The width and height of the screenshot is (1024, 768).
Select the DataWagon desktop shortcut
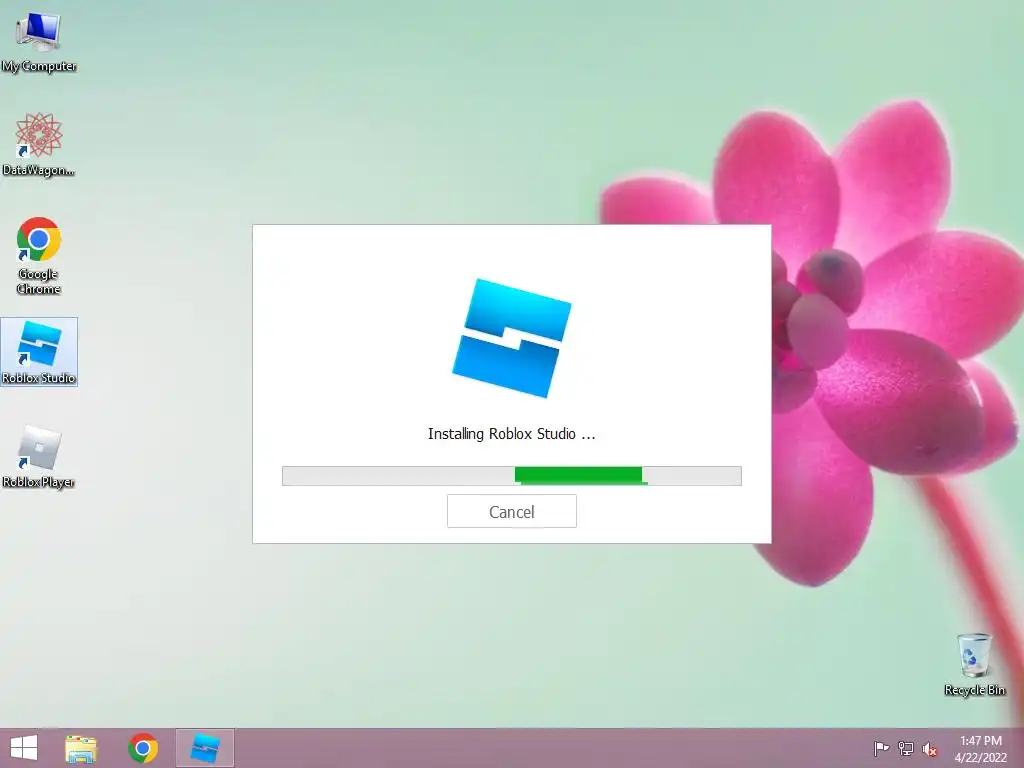(39, 145)
